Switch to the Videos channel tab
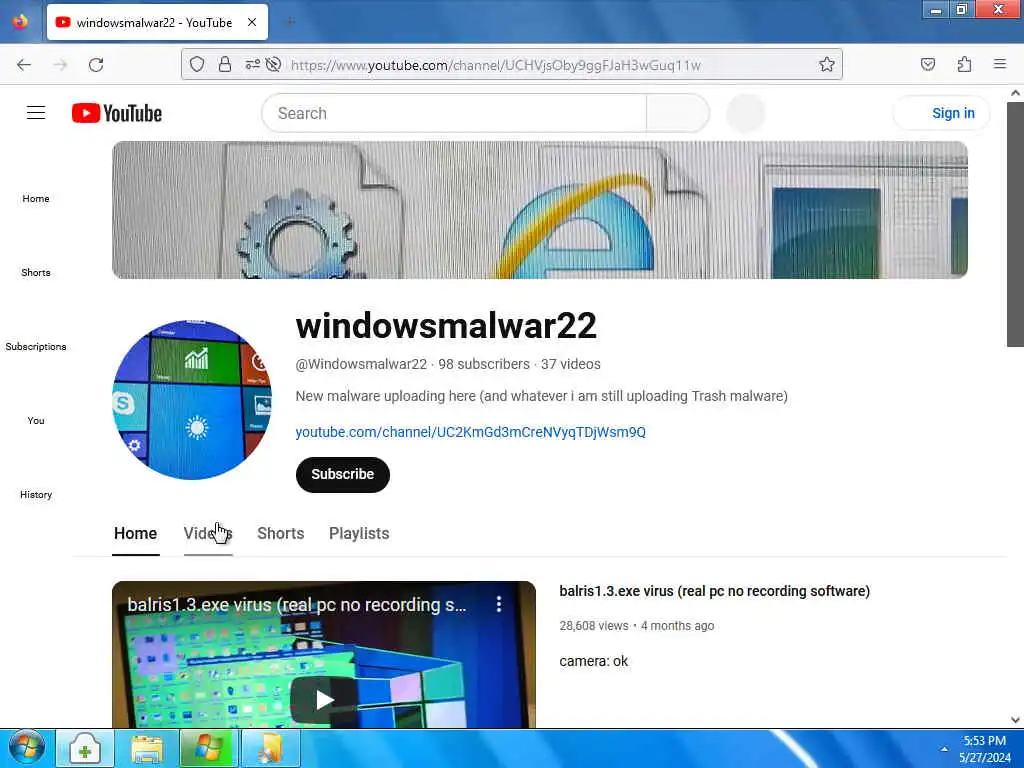Viewport: 1024px width, 768px height. click(x=208, y=534)
